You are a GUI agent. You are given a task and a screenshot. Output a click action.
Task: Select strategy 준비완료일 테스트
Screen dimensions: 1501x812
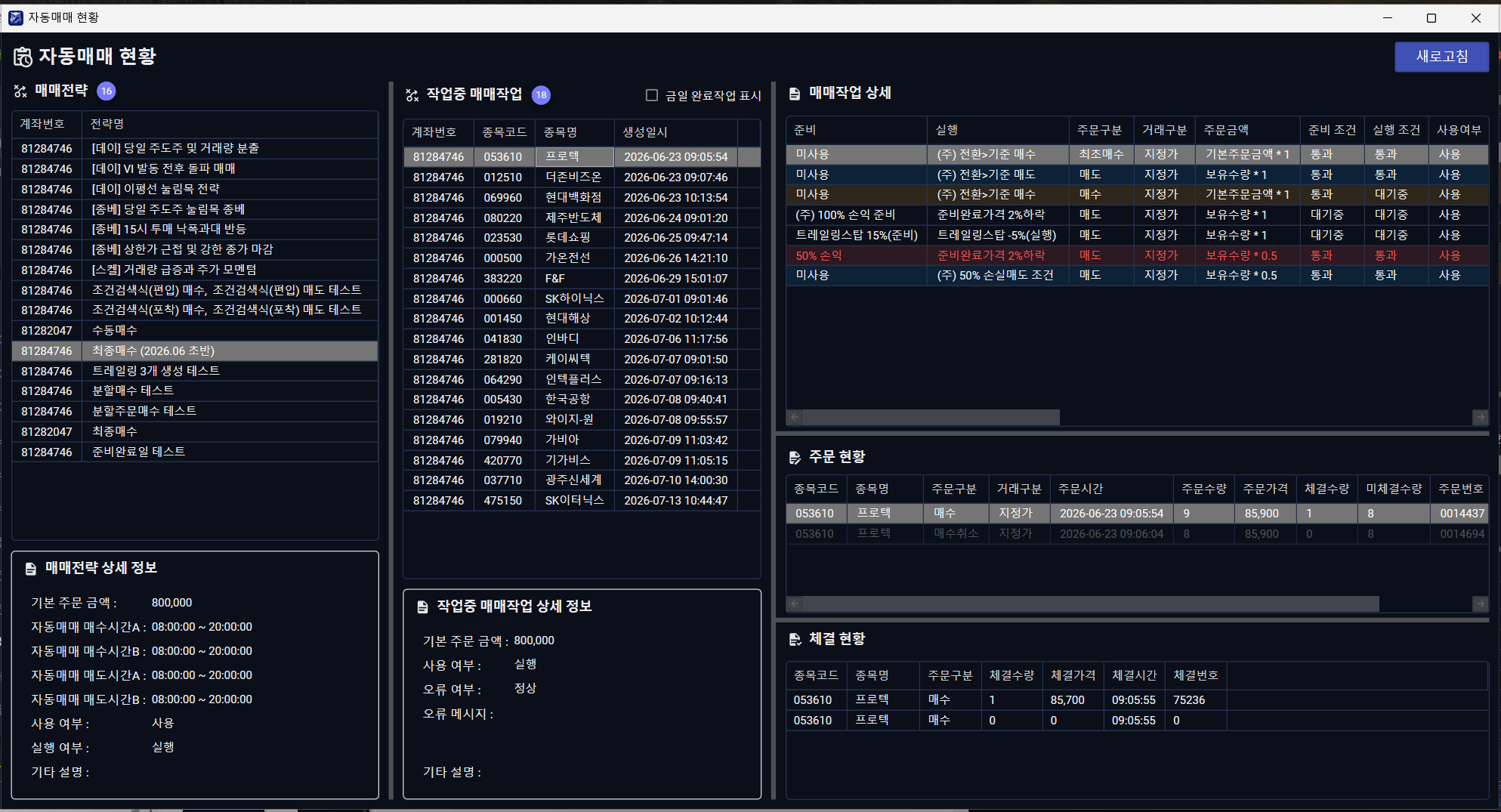[x=195, y=452]
